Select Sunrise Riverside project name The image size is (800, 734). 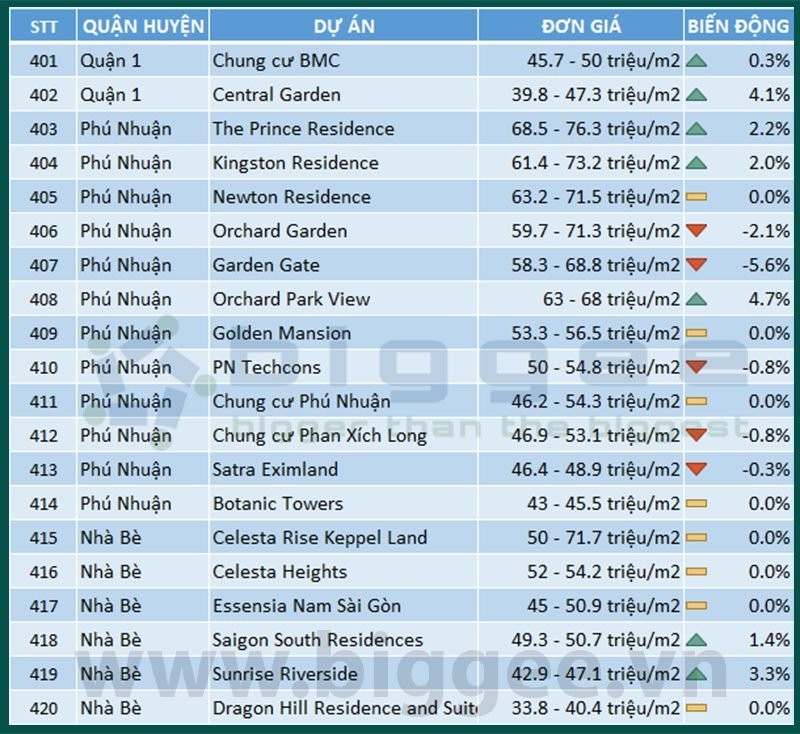pos(285,674)
